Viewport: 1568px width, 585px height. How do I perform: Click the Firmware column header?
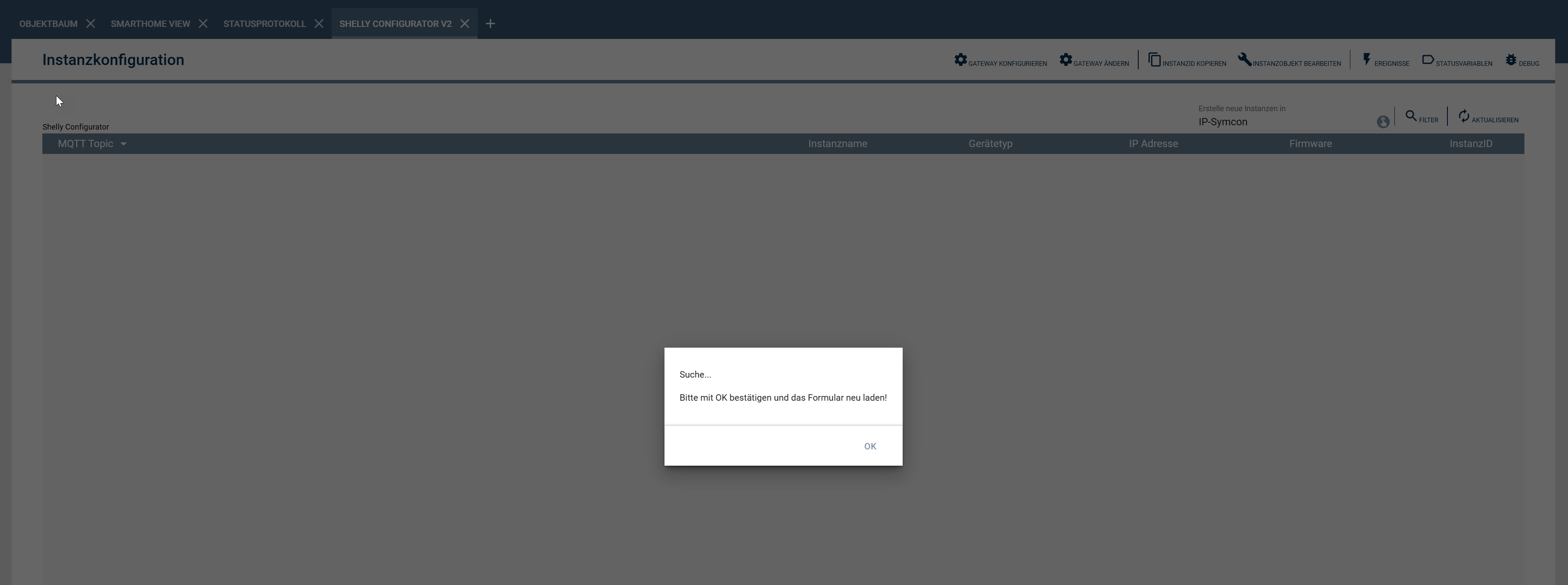1310,144
